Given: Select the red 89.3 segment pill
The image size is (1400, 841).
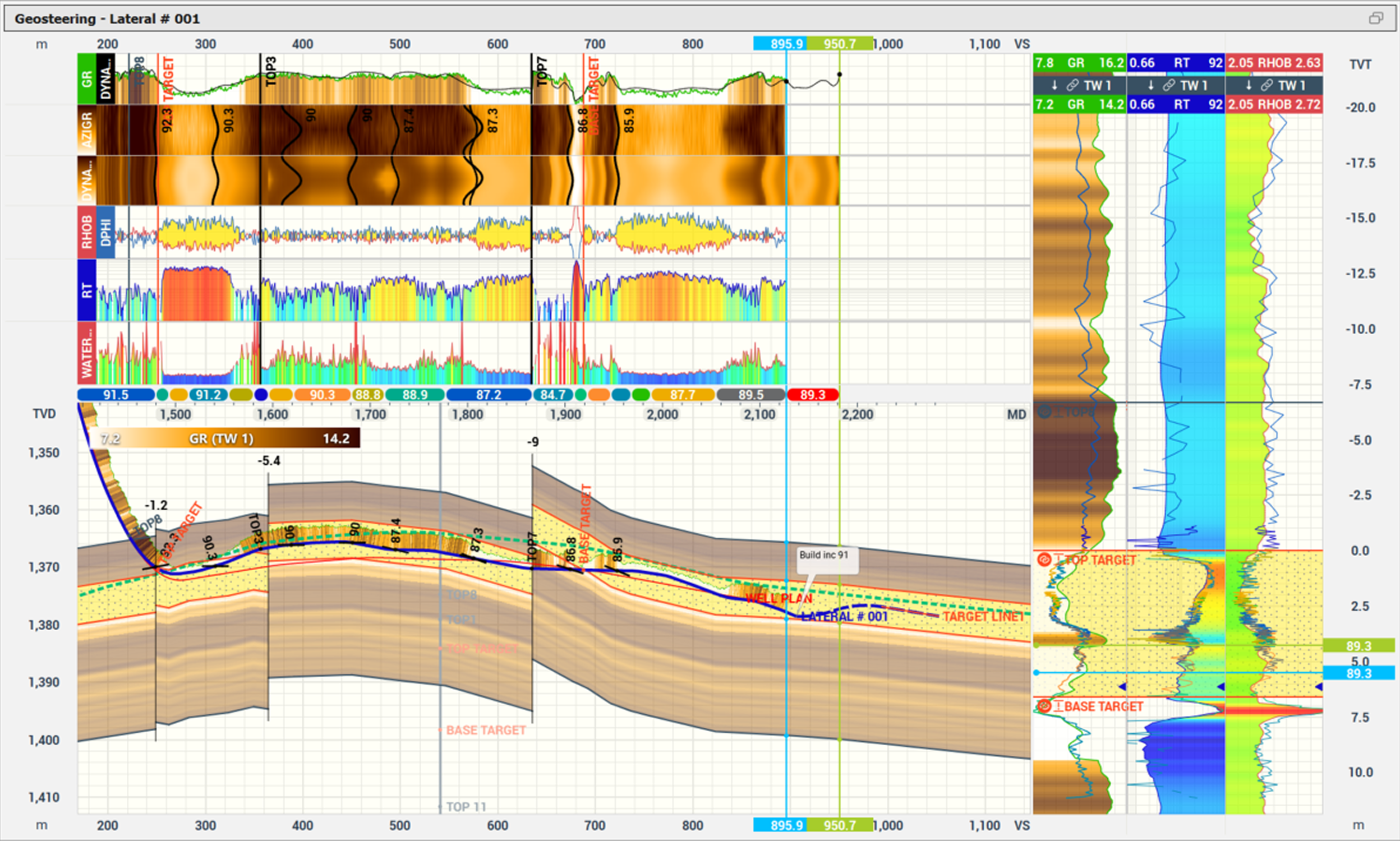Looking at the screenshot, I should tap(812, 395).
